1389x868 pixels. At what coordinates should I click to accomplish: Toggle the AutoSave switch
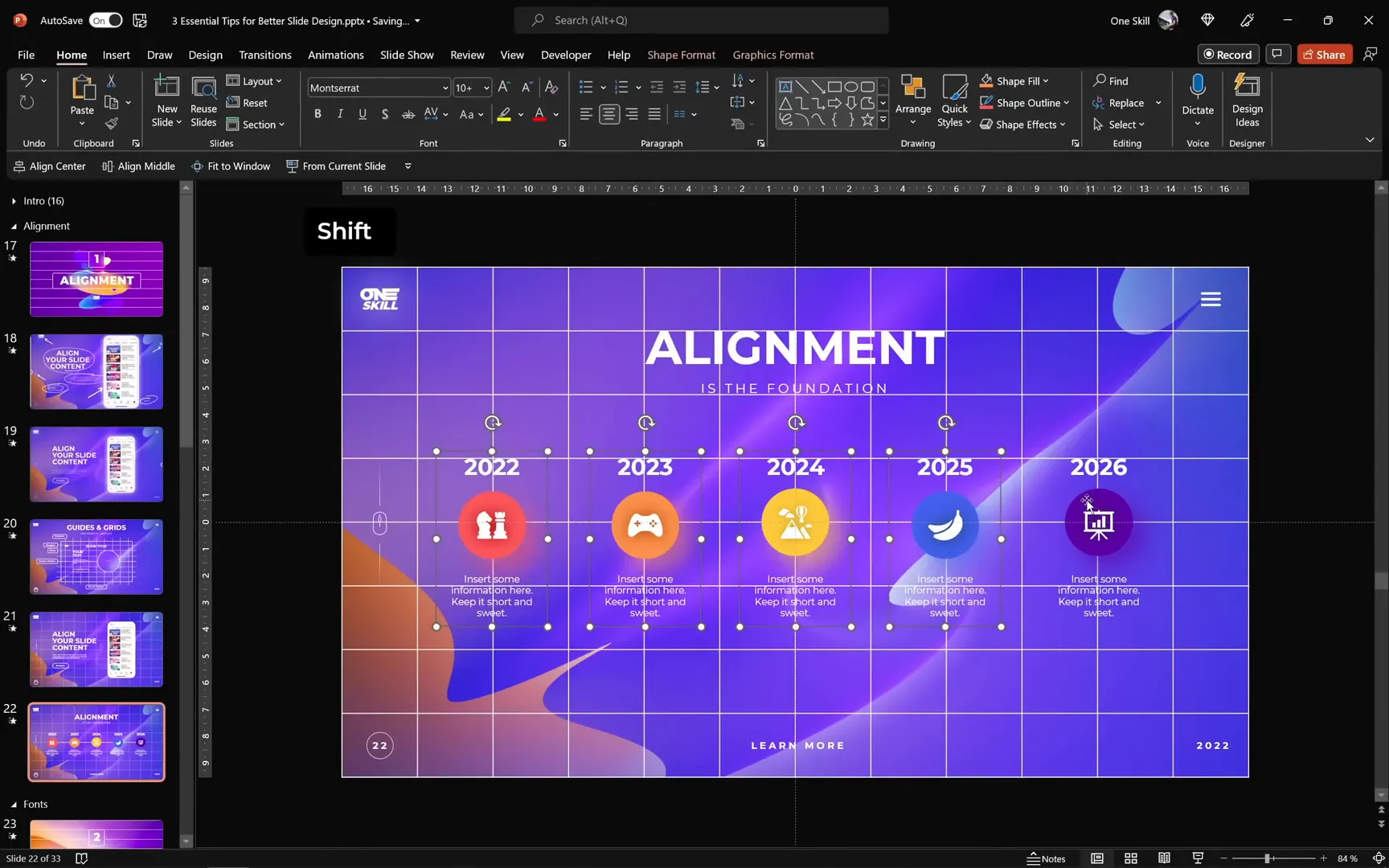coord(105,20)
